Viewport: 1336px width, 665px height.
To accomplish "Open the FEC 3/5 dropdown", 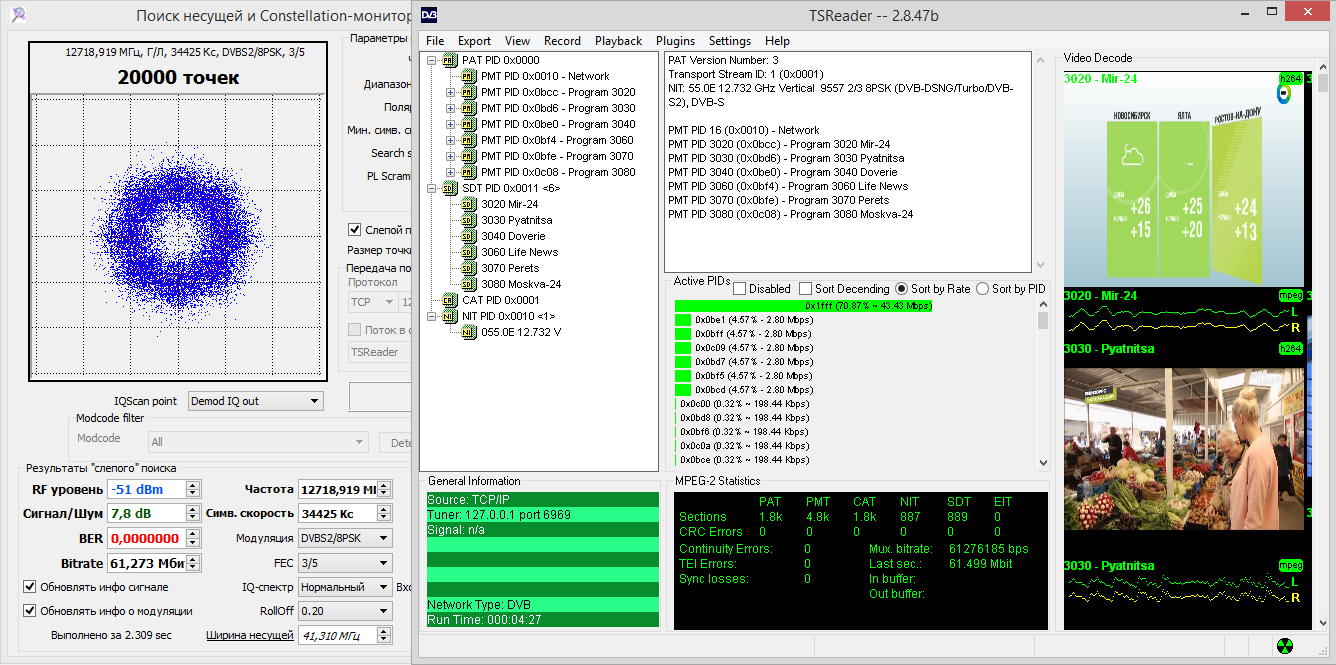I will pos(345,562).
